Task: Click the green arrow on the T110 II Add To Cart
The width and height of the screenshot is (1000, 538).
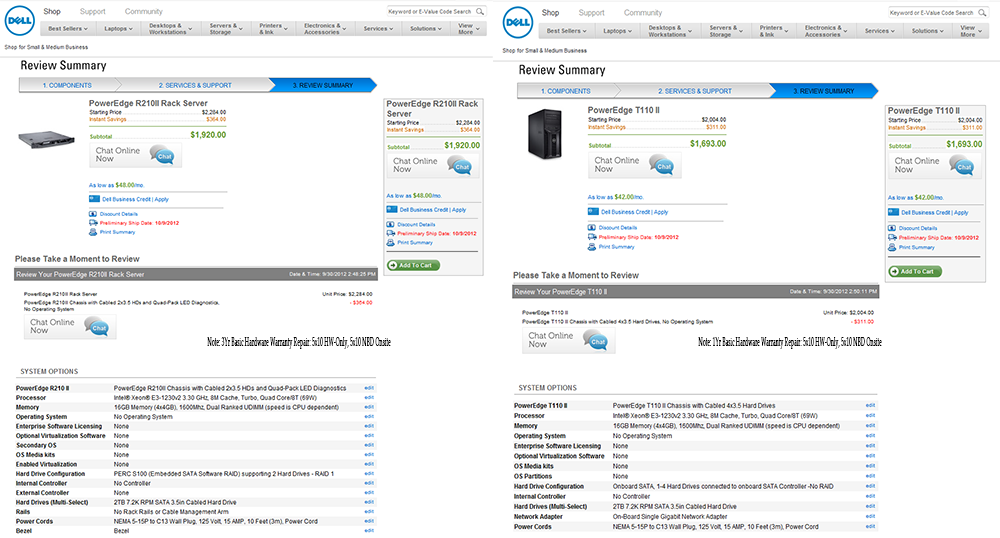Action: (x=894, y=271)
